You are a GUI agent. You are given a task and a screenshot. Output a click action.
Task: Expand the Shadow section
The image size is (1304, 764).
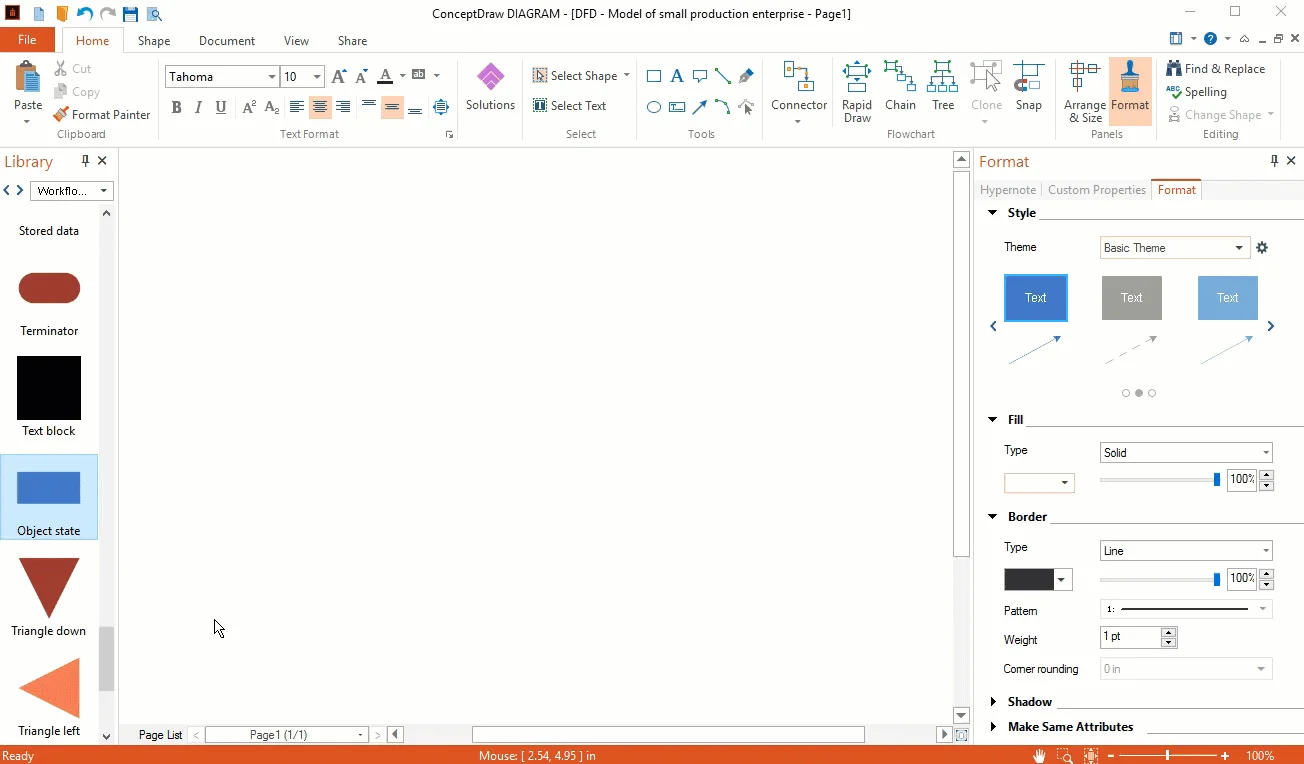tap(1029, 702)
